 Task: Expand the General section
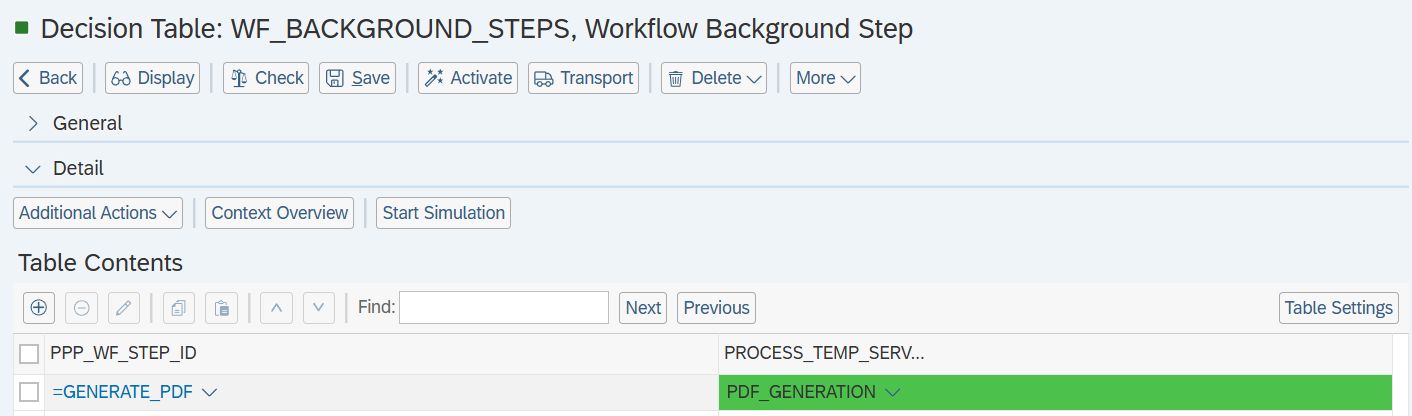click(x=33, y=123)
